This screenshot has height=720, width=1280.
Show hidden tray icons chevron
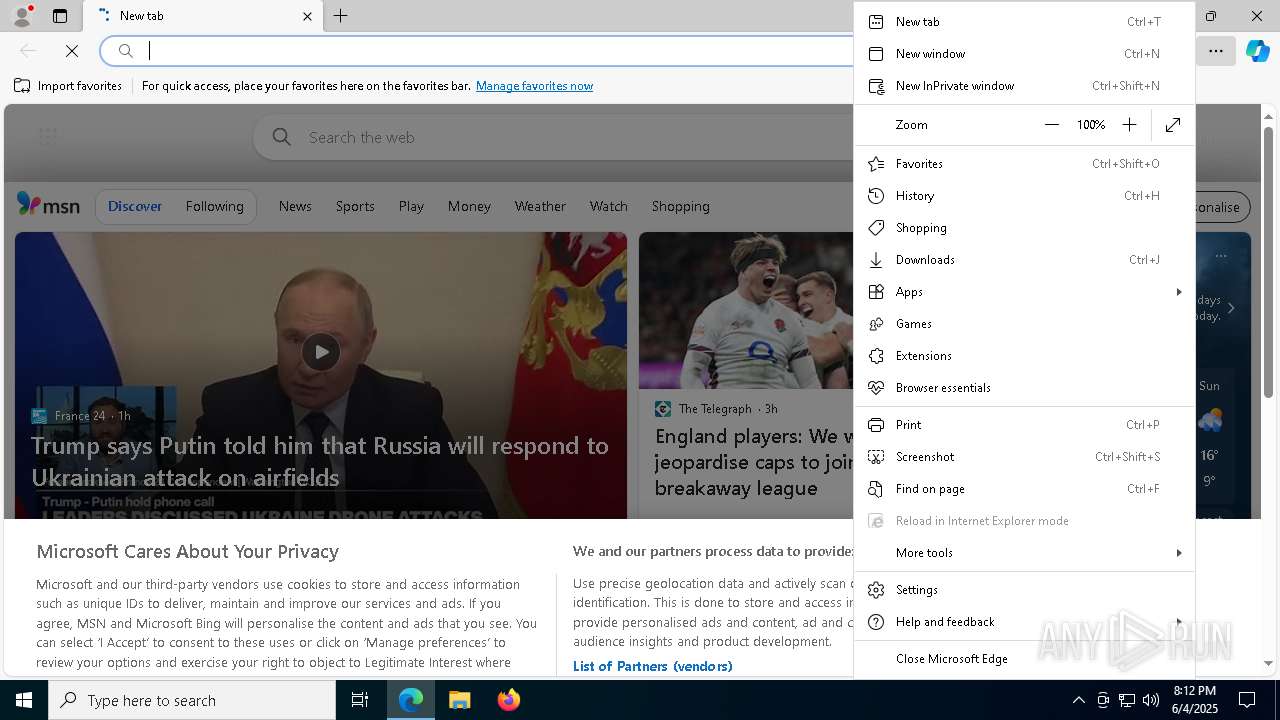pos(1078,700)
